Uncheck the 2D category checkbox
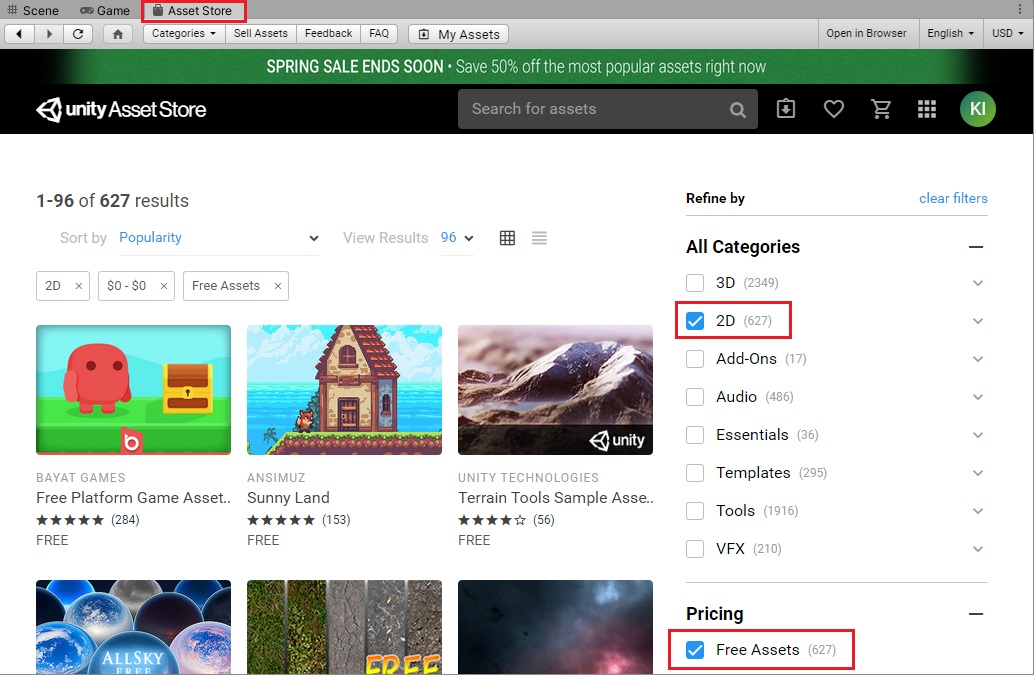 tap(695, 321)
